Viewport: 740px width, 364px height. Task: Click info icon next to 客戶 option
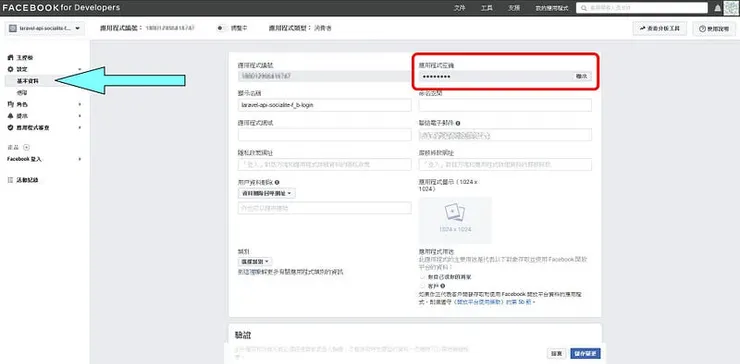[443, 286]
